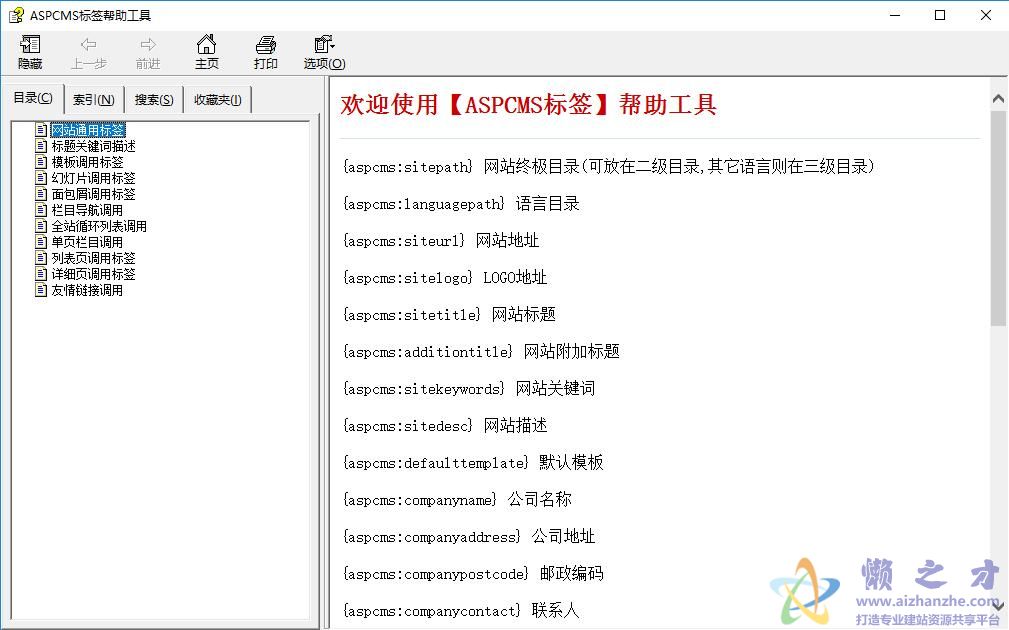The height and width of the screenshot is (630, 1009).
Task: Click page icon beside 全站循环列表调用
Action: tap(41, 227)
